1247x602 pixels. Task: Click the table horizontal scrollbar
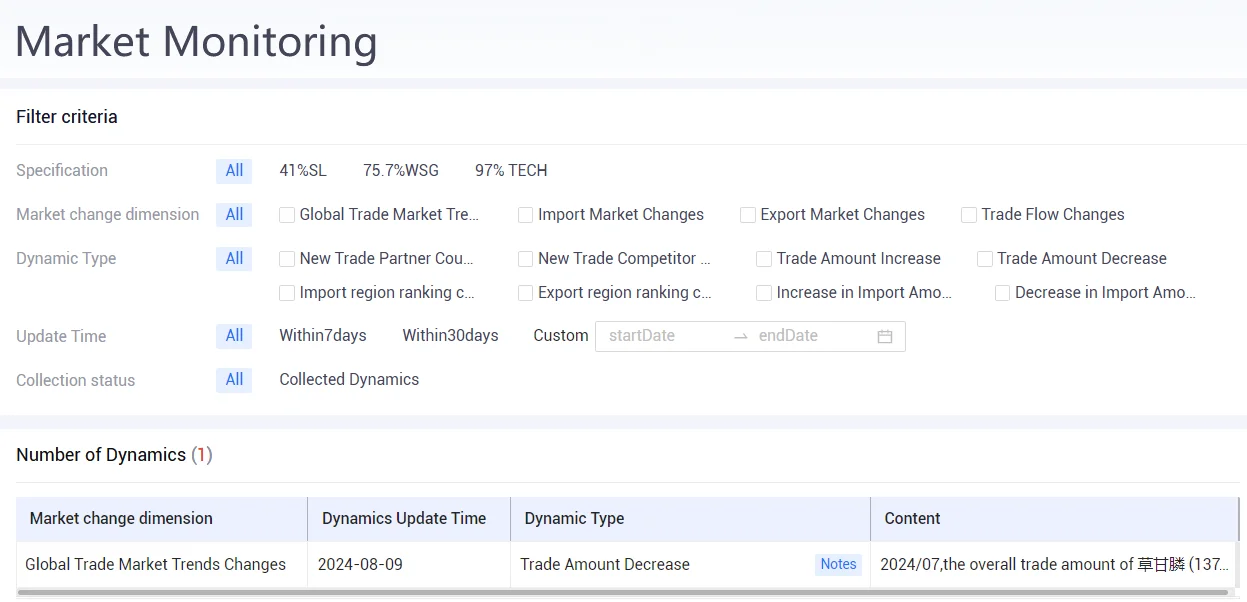[623, 592]
